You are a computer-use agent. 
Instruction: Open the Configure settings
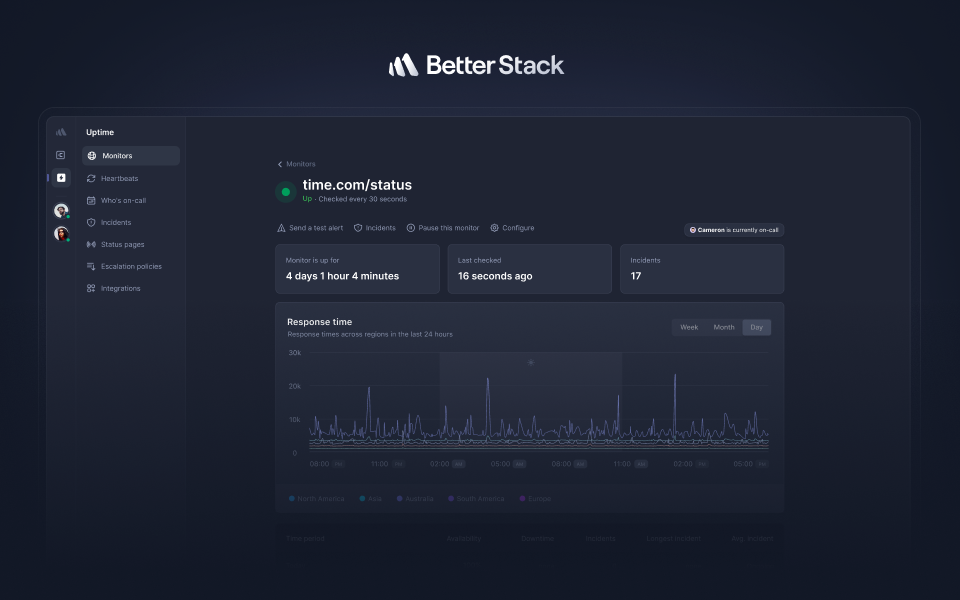click(512, 228)
